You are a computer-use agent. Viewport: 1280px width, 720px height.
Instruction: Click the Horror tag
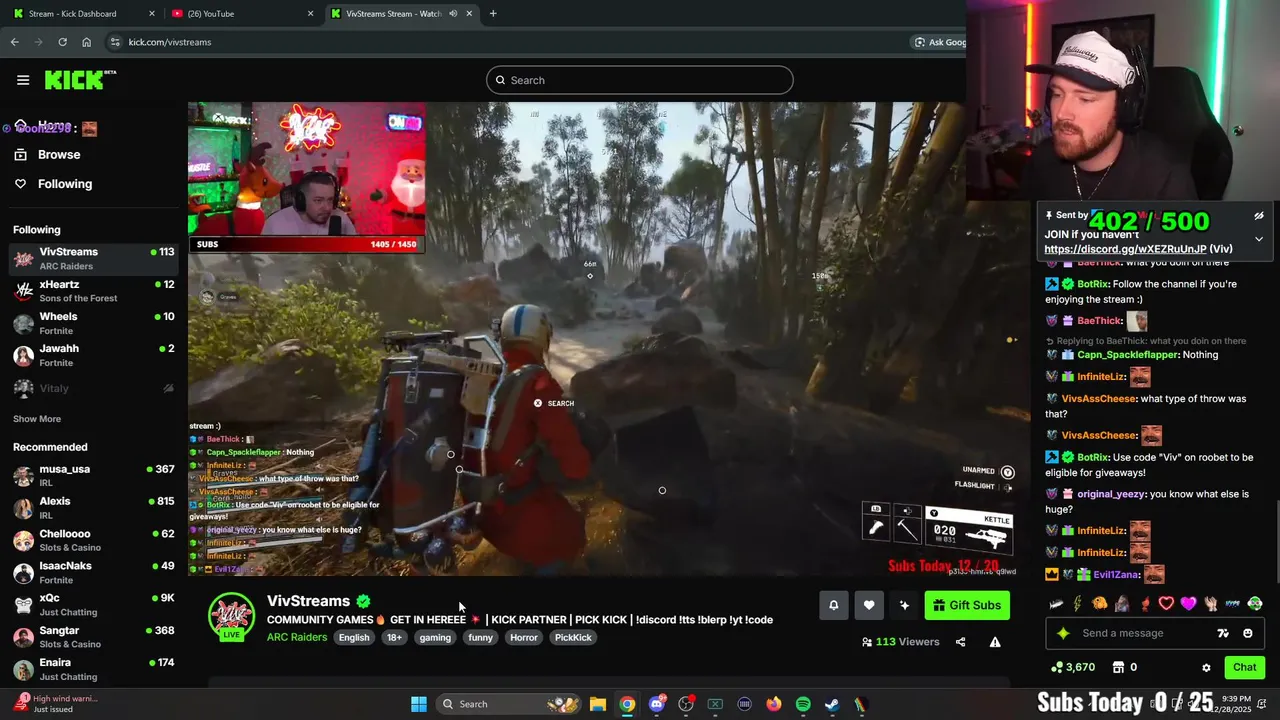pos(524,637)
